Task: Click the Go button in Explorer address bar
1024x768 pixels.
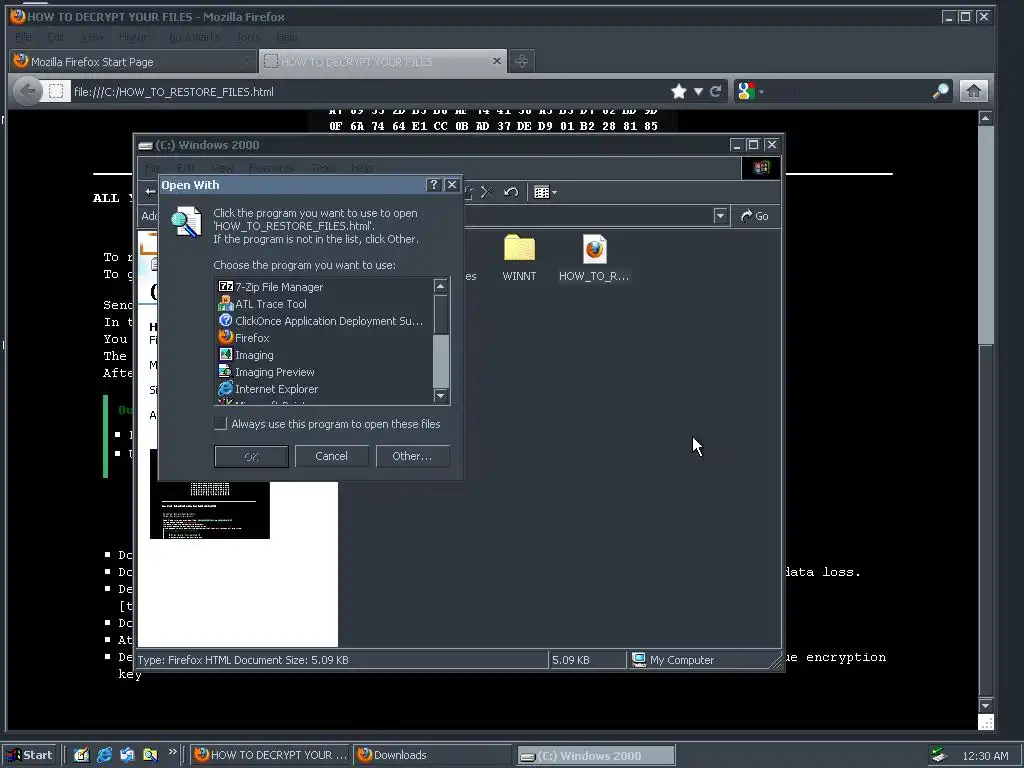Action: pyautogui.click(x=755, y=216)
